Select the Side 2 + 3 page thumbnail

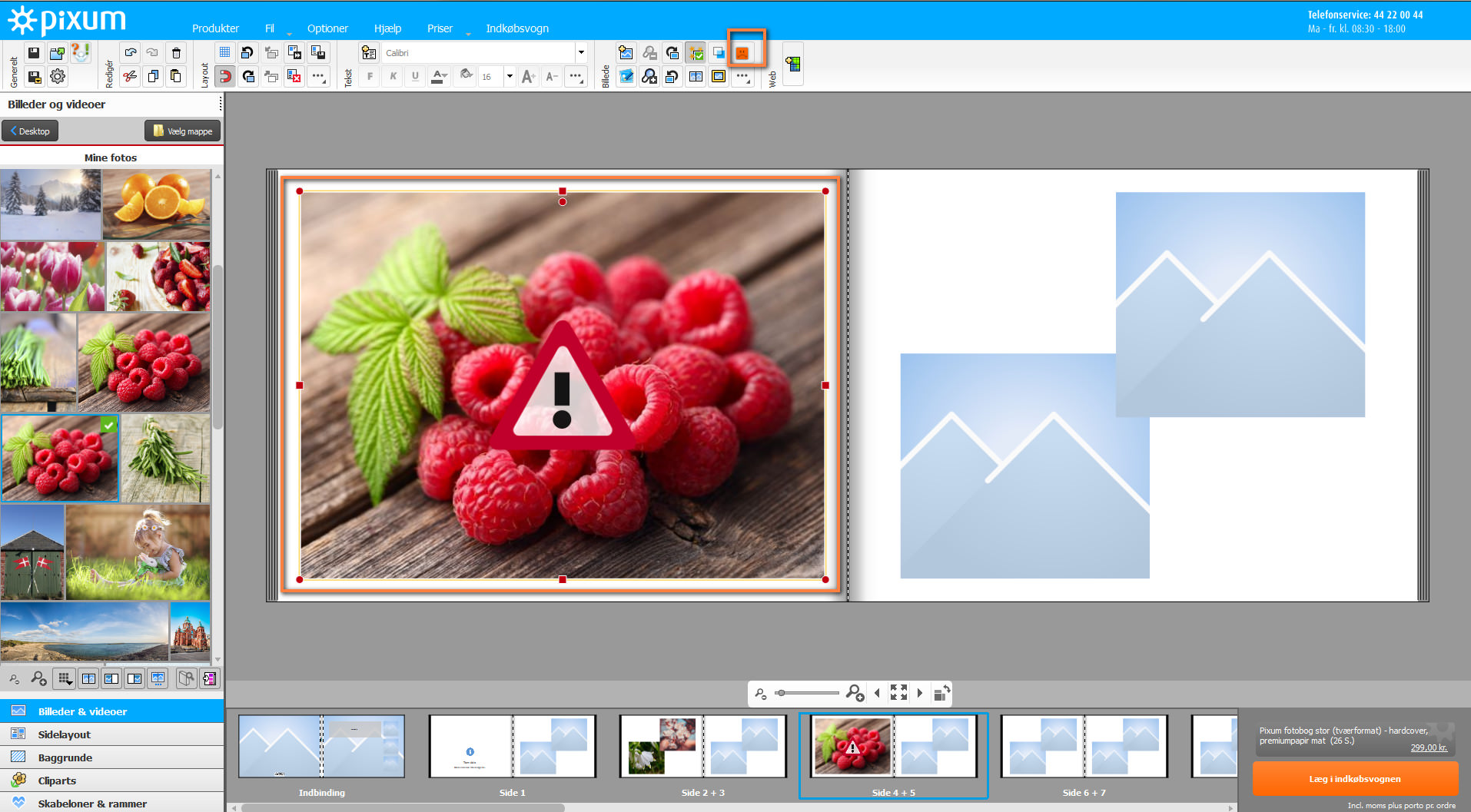(x=702, y=747)
